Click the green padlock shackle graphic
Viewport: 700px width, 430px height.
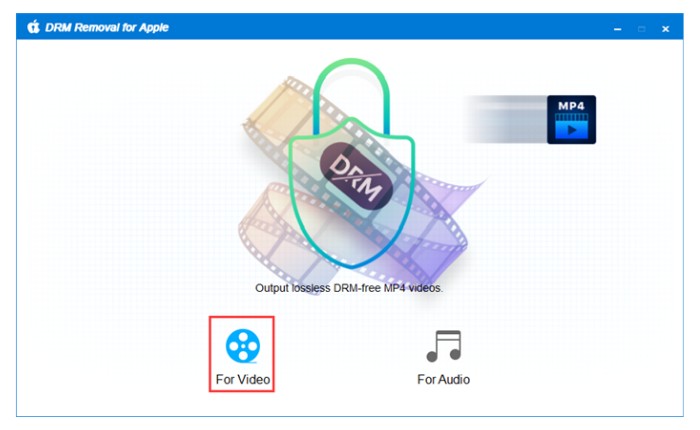(x=352, y=89)
